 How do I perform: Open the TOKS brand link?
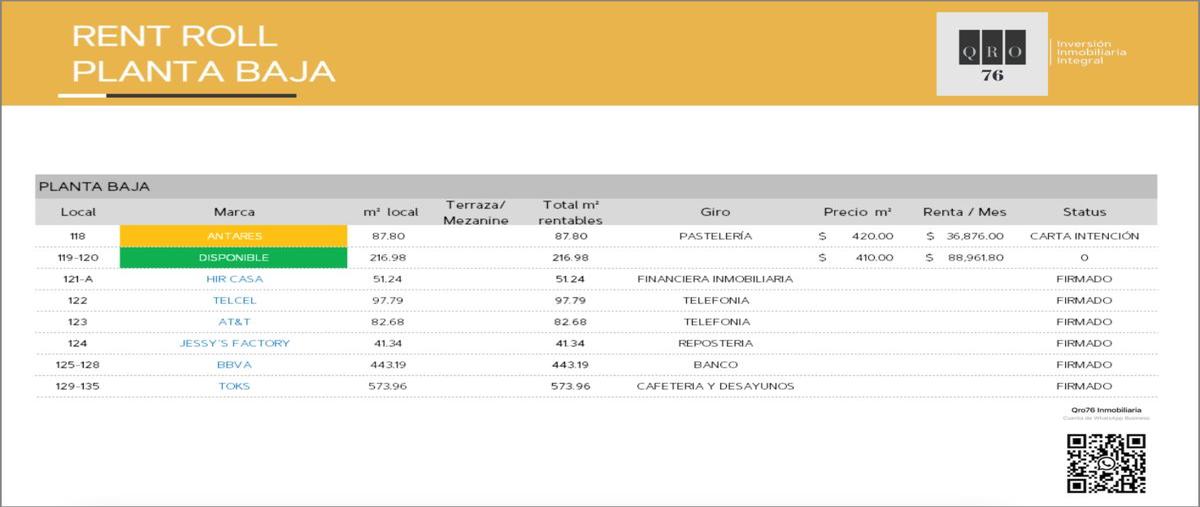click(x=234, y=386)
